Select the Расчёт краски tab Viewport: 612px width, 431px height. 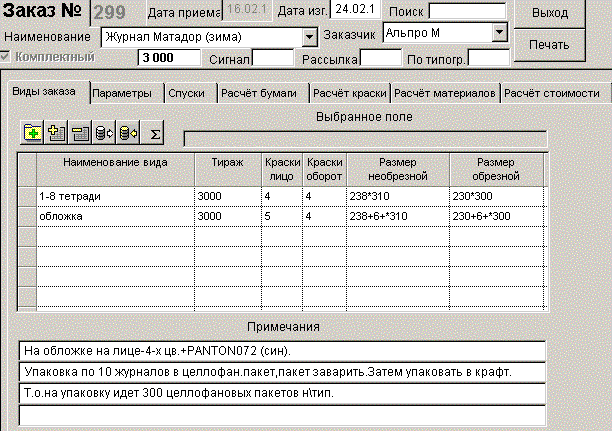point(349,93)
